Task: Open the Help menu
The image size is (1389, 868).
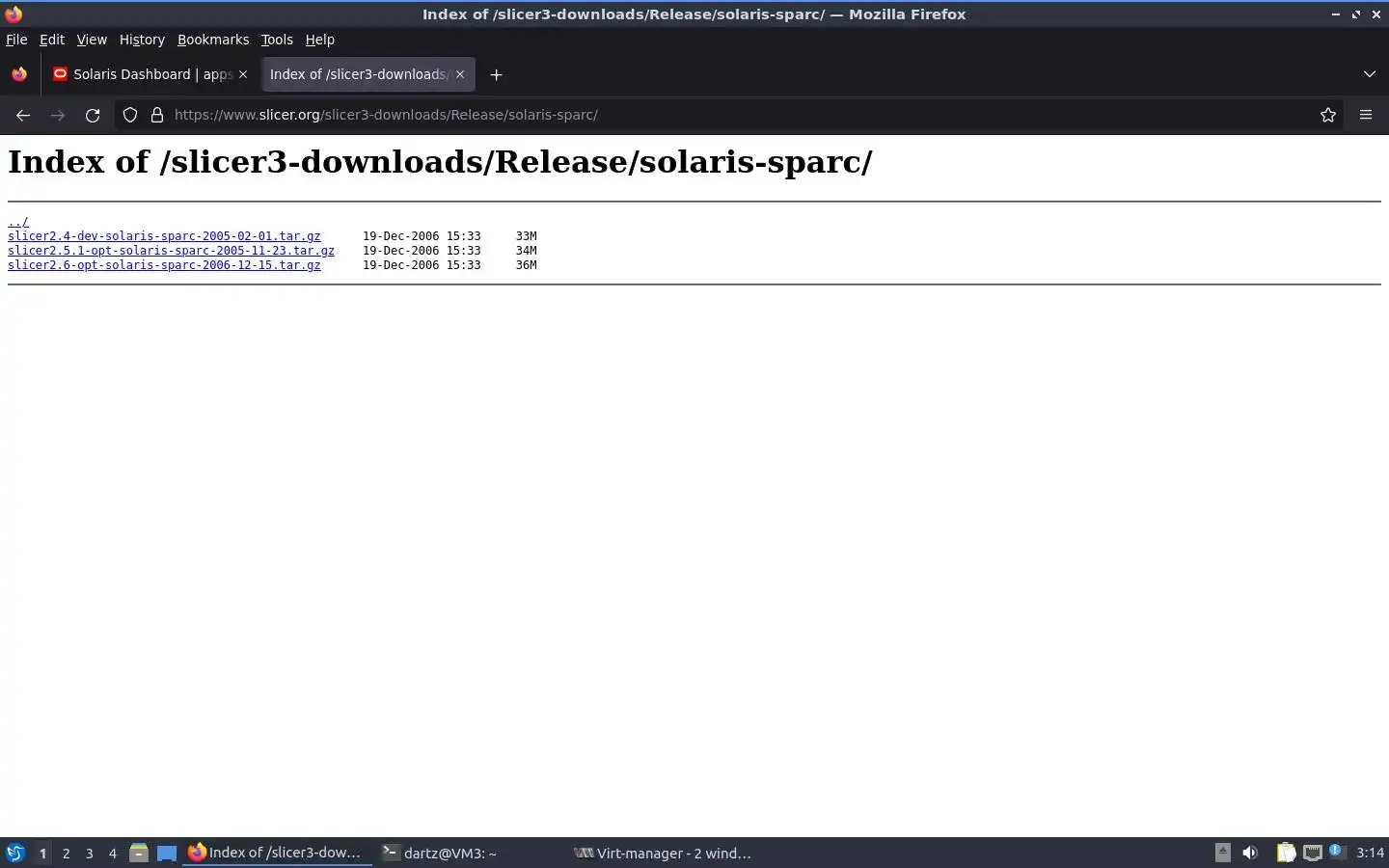Action: pyautogui.click(x=319, y=40)
